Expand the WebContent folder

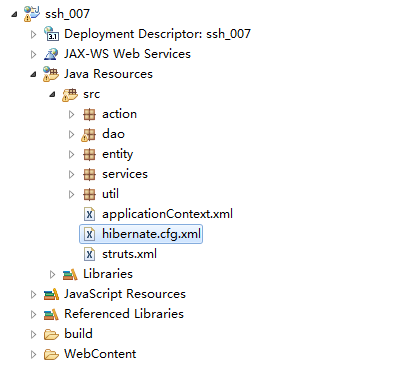coord(33,354)
